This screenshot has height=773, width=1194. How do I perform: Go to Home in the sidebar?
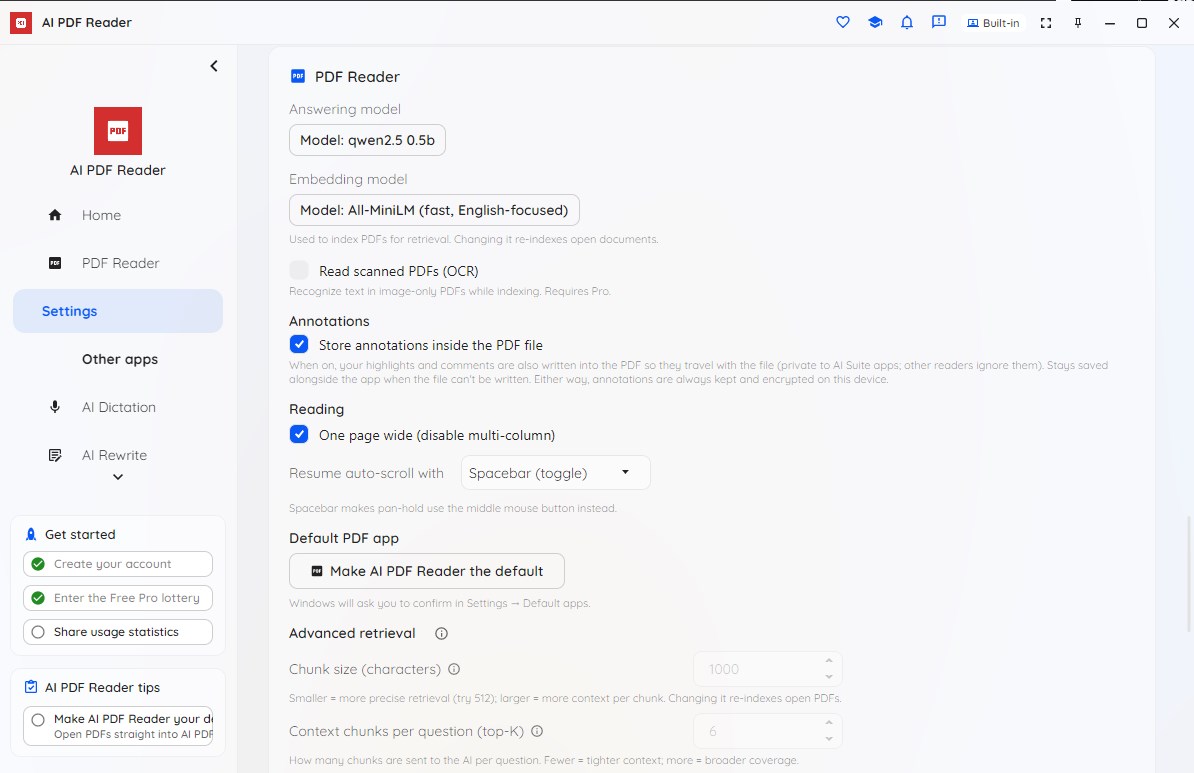click(x=117, y=216)
